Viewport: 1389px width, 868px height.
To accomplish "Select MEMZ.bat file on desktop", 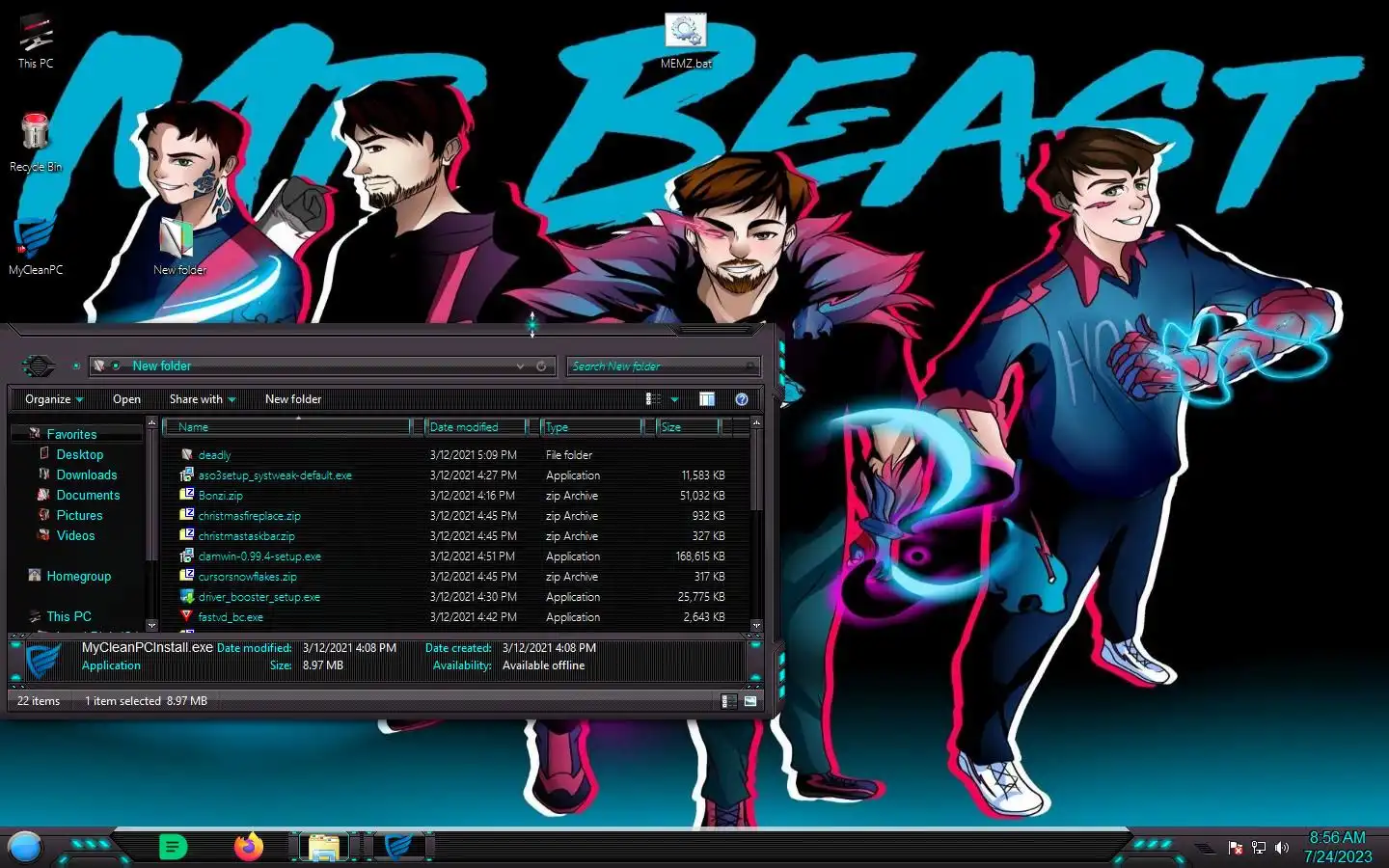I will click(686, 41).
